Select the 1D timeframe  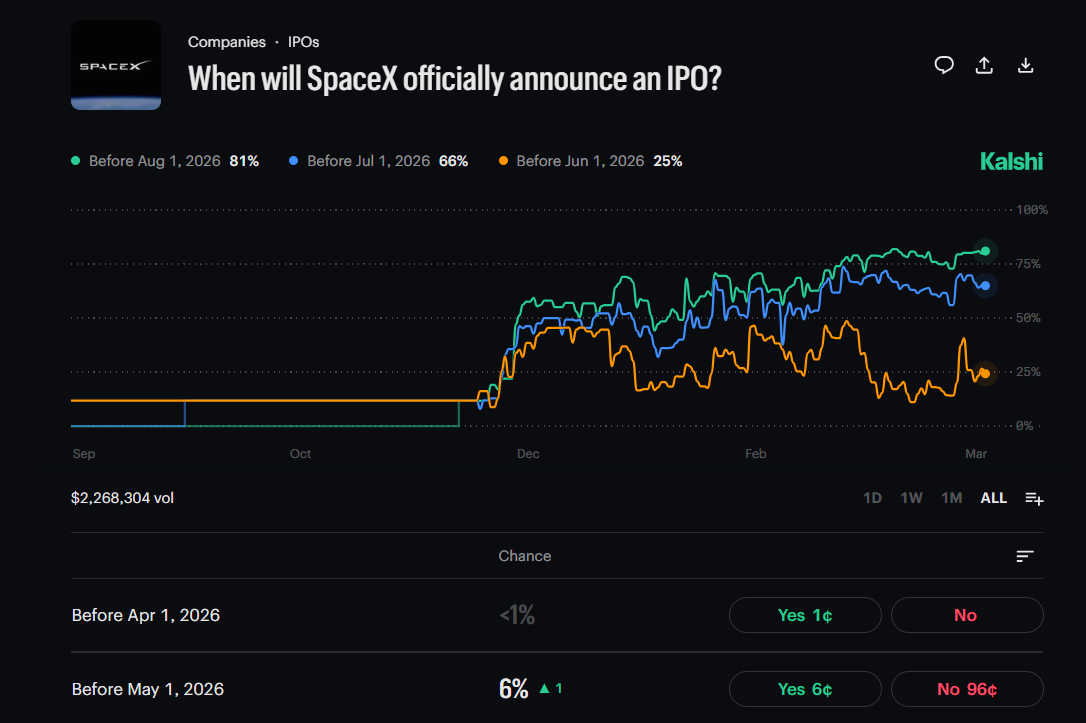coord(872,497)
